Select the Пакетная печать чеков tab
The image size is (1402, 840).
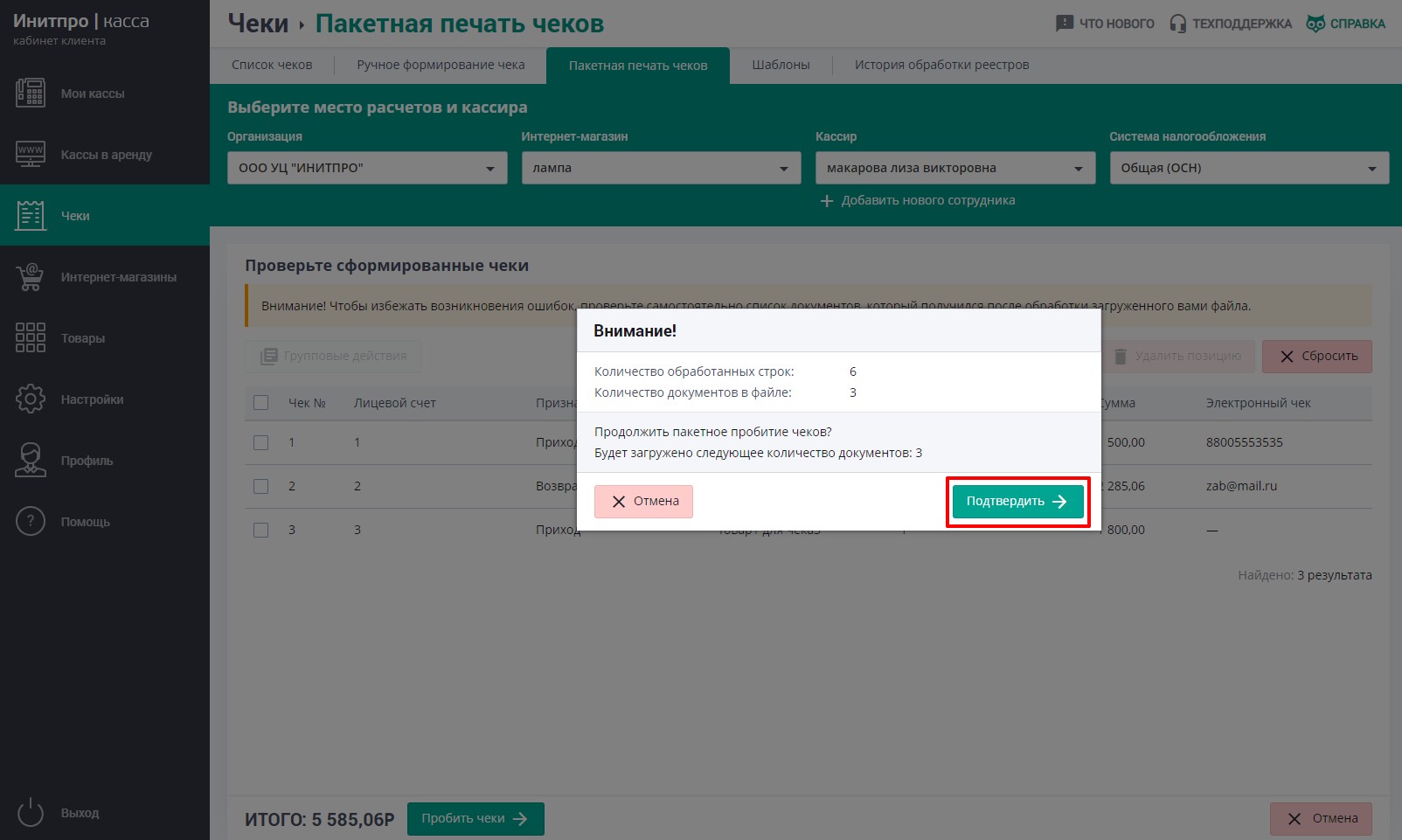coord(638,66)
